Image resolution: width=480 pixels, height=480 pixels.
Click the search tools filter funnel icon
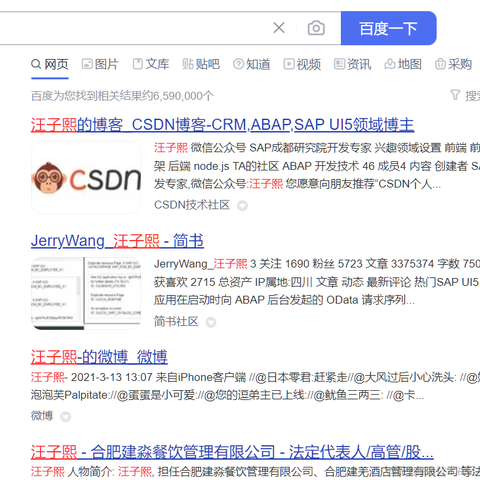[455, 95]
